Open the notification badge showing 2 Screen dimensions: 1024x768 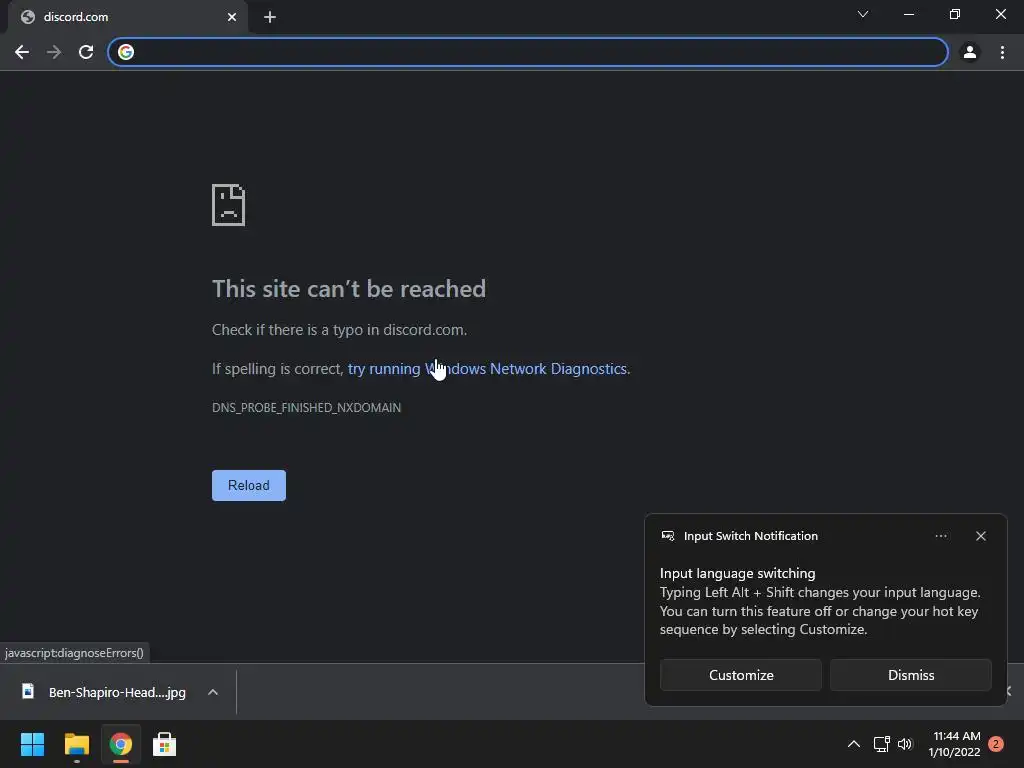pyautogui.click(x=996, y=744)
